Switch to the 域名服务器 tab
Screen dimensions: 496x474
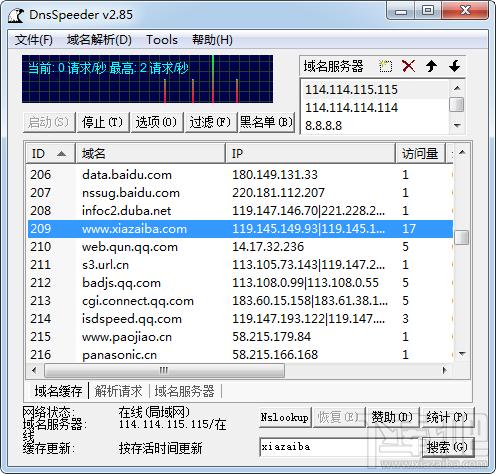[x=184, y=391]
